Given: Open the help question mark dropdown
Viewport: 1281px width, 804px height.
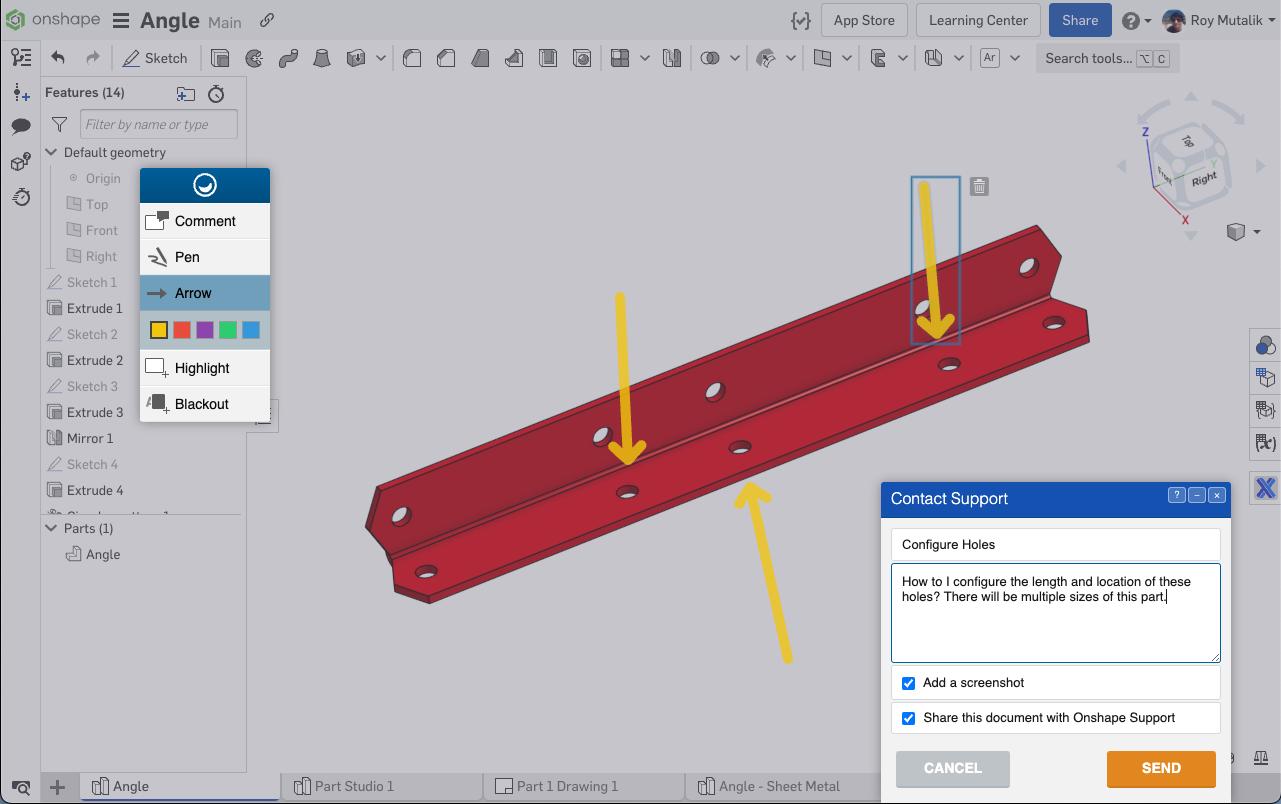Looking at the screenshot, I should pos(1135,21).
